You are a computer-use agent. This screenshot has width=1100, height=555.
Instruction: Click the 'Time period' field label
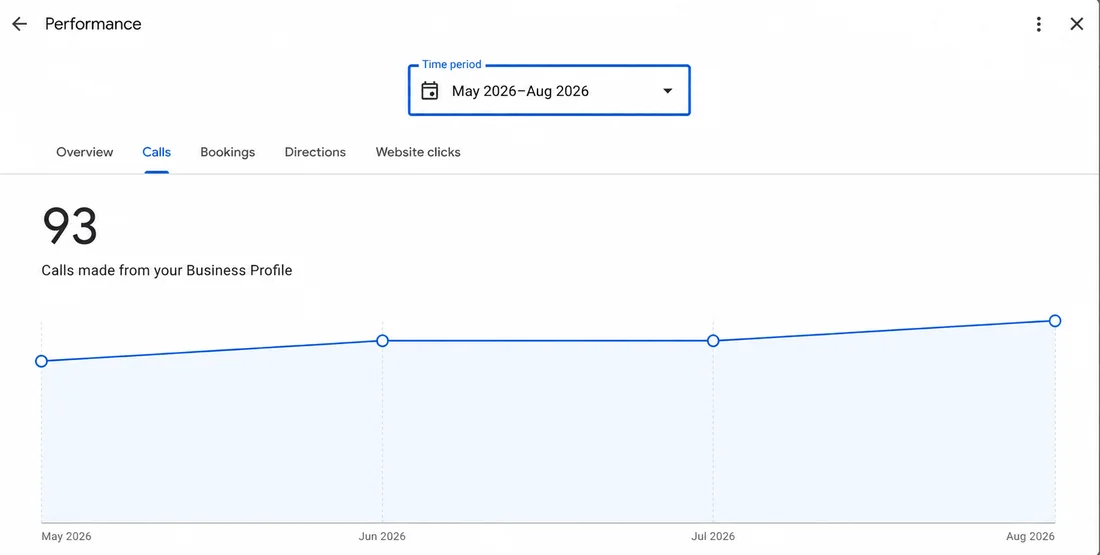pos(452,65)
